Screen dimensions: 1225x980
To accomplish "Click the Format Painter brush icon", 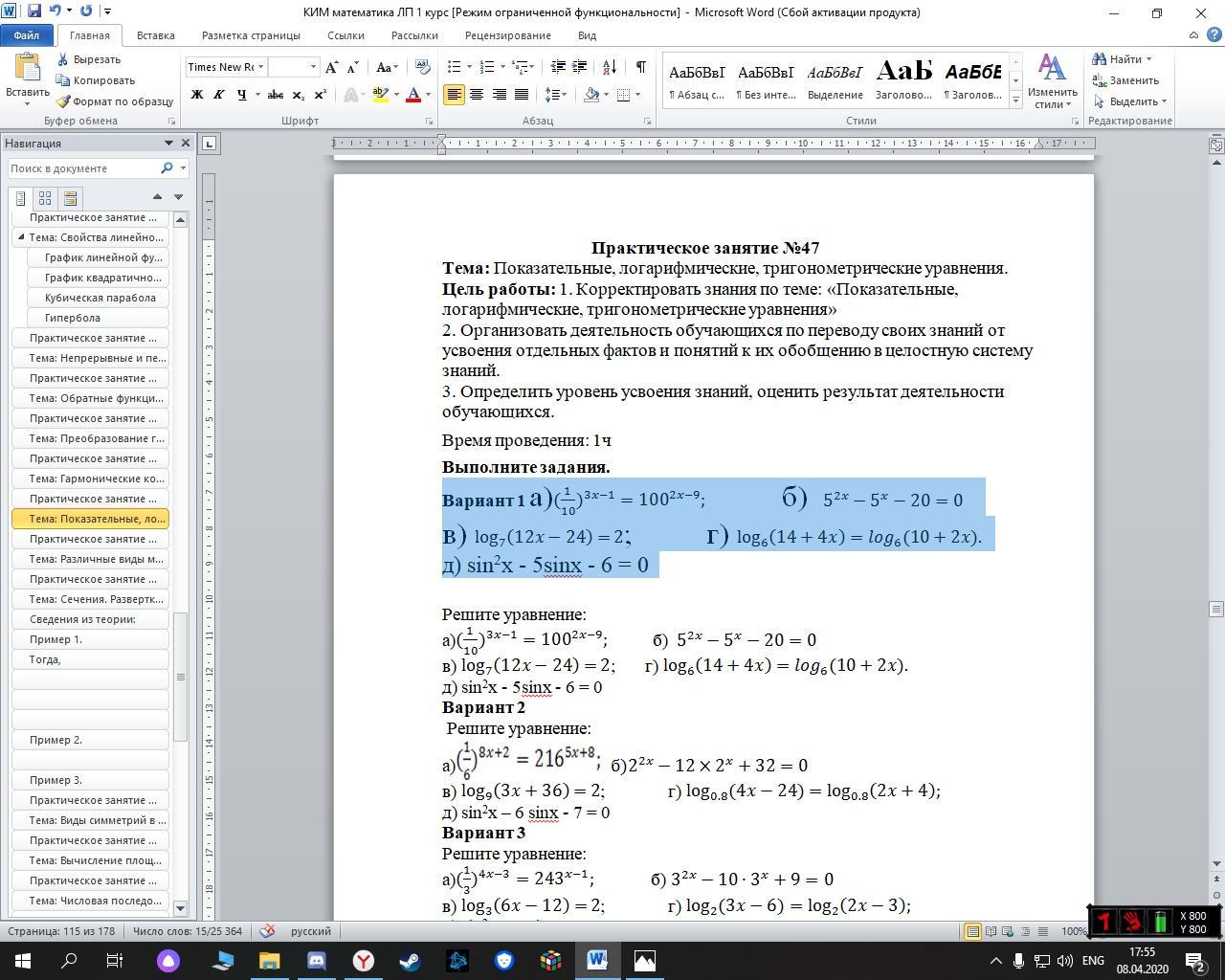I will 63,101.
